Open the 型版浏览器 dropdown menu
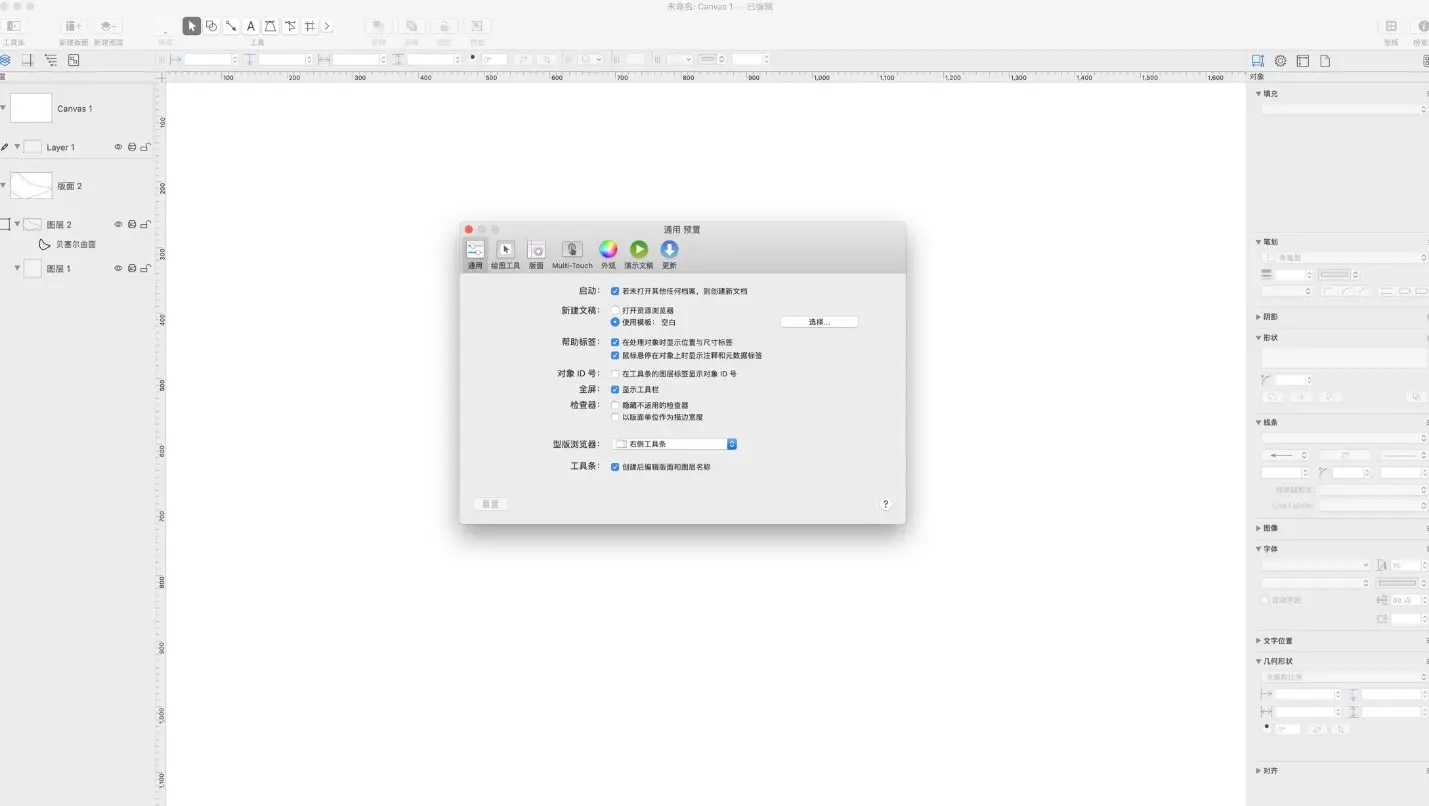Image resolution: width=1429 pixels, height=806 pixels. tap(675, 444)
